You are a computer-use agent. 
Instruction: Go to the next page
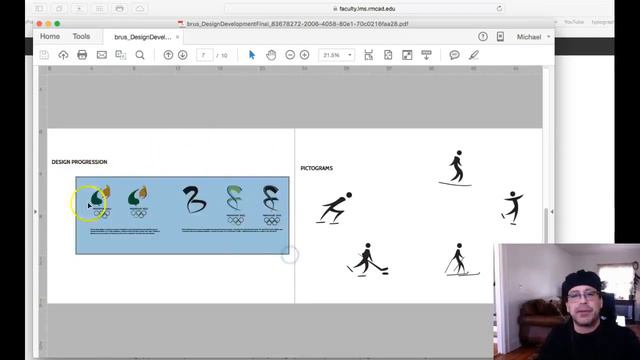coord(182,55)
